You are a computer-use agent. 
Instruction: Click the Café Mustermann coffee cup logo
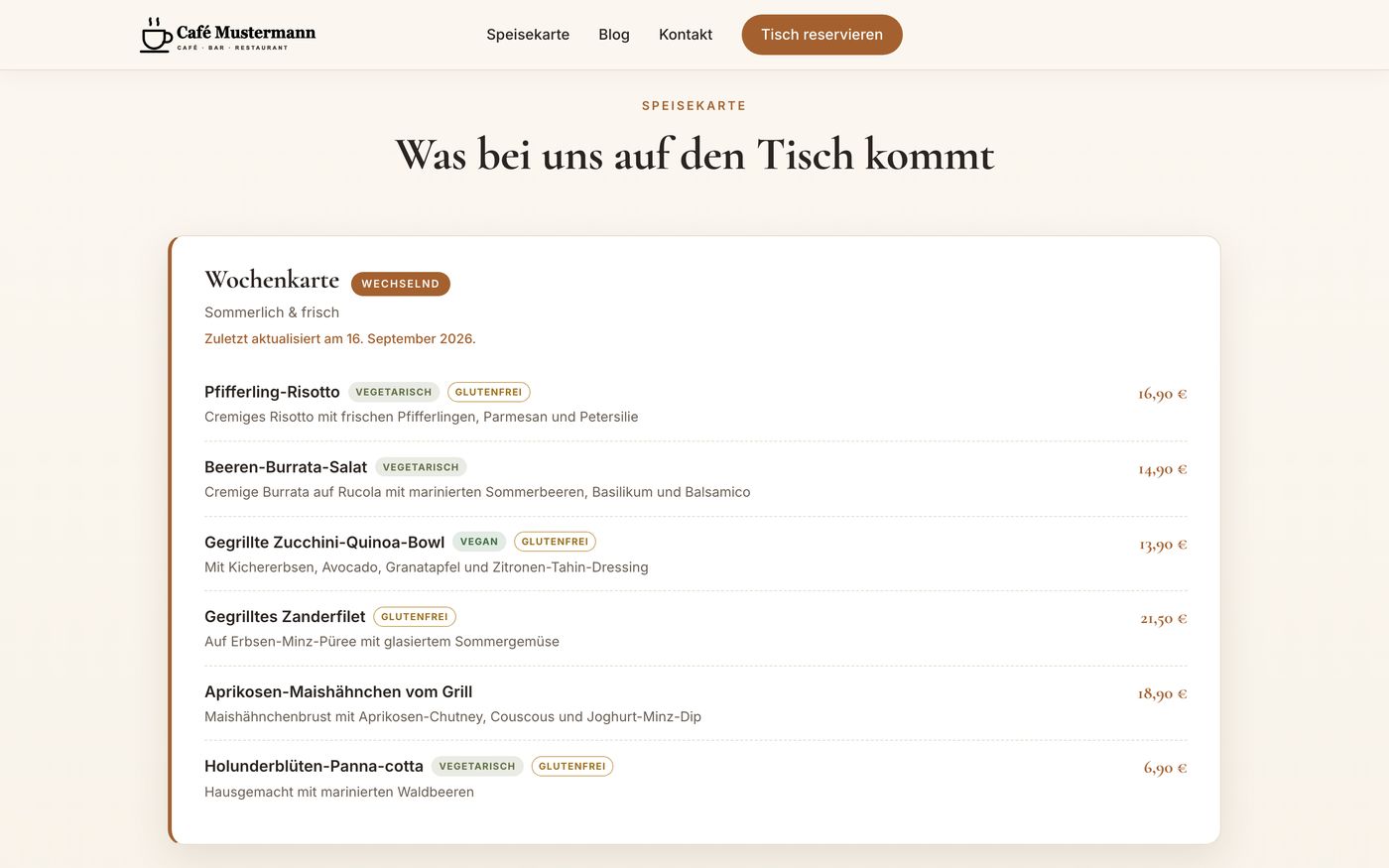(x=156, y=35)
